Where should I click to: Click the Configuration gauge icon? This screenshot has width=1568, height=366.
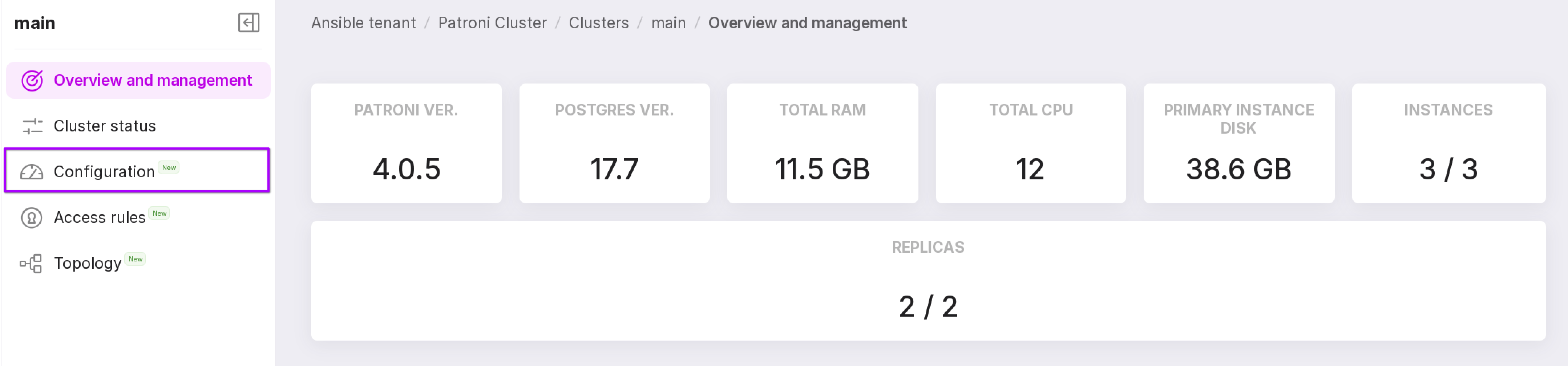[32, 172]
